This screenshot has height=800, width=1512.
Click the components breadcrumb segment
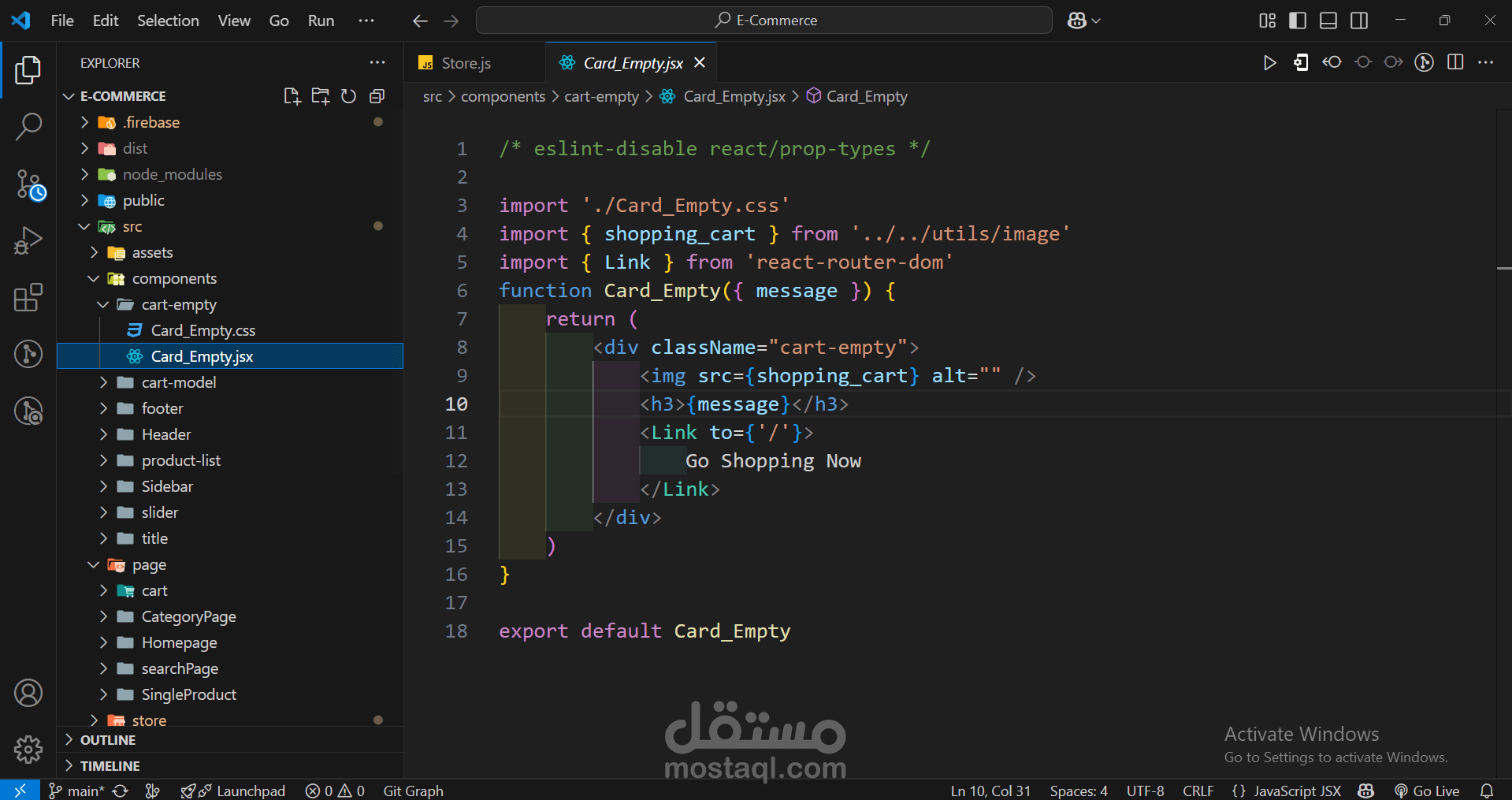click(x=503, y=96)
